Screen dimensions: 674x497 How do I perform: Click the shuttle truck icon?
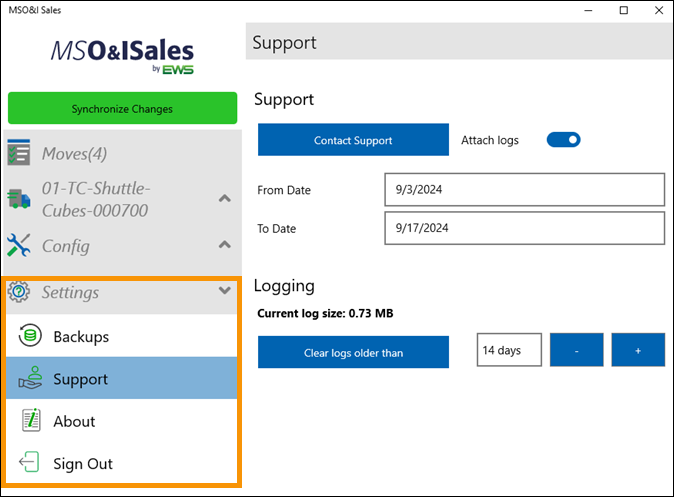point(18,199)
